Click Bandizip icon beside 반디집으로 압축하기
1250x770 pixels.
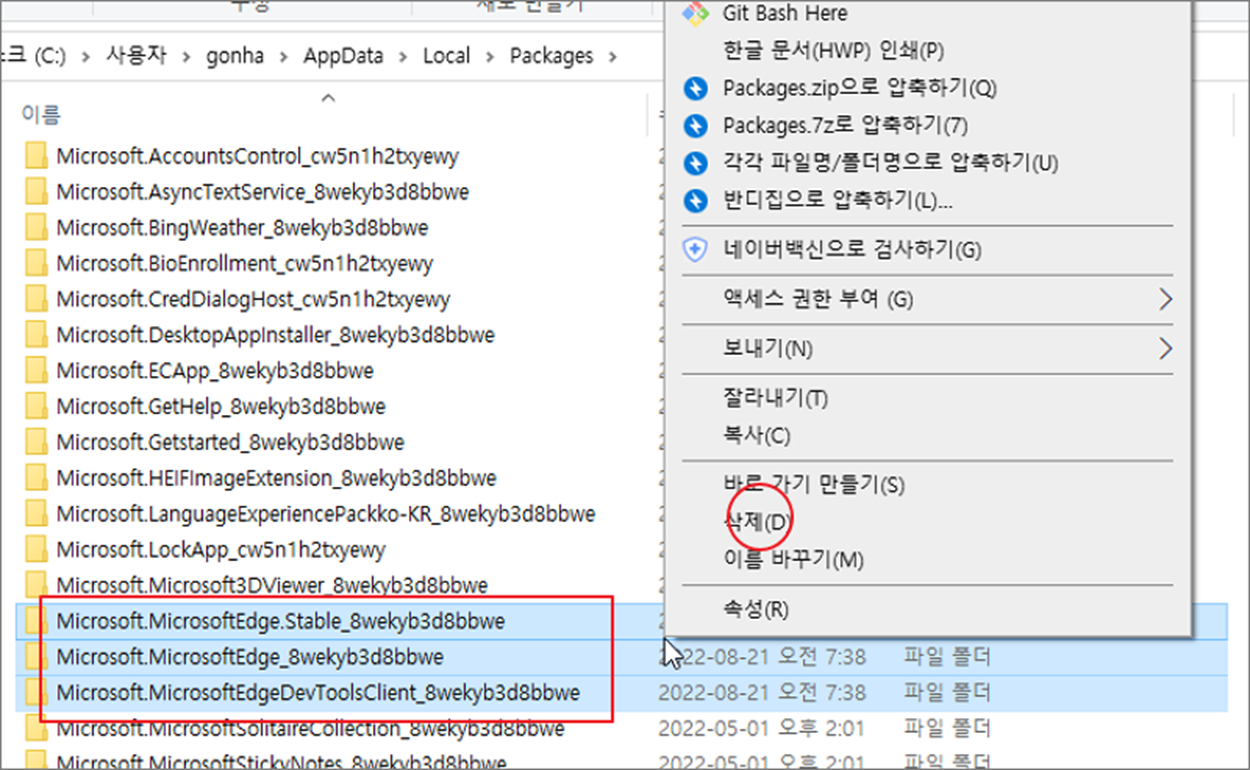(x=695, y=200)
